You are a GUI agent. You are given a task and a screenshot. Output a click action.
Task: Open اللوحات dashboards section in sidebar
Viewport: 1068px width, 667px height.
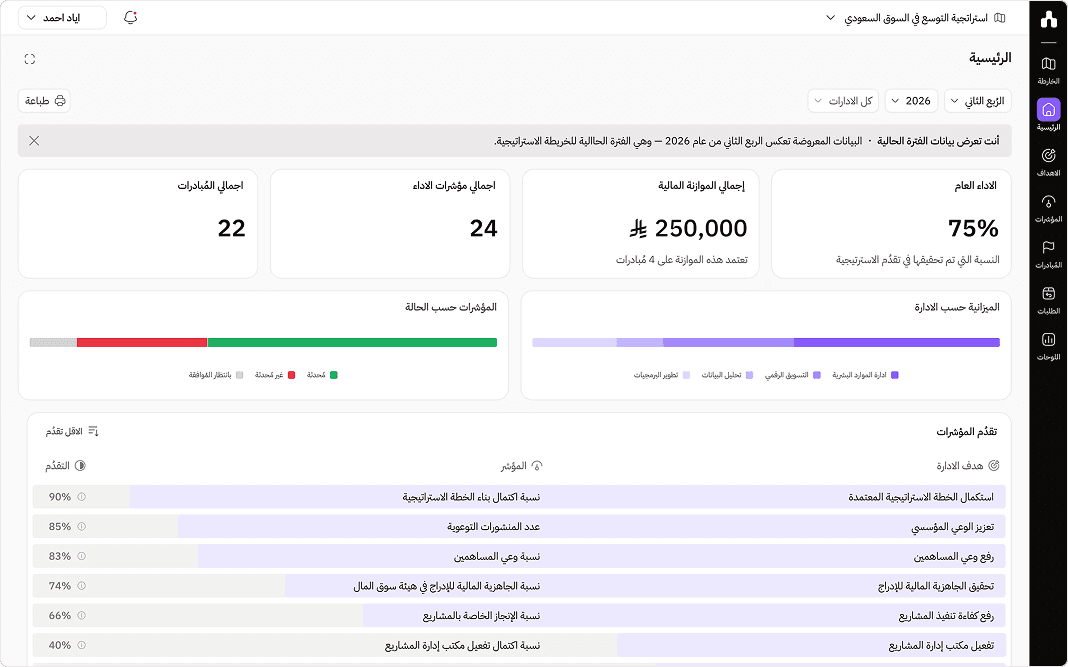[x=1048, y=346]
